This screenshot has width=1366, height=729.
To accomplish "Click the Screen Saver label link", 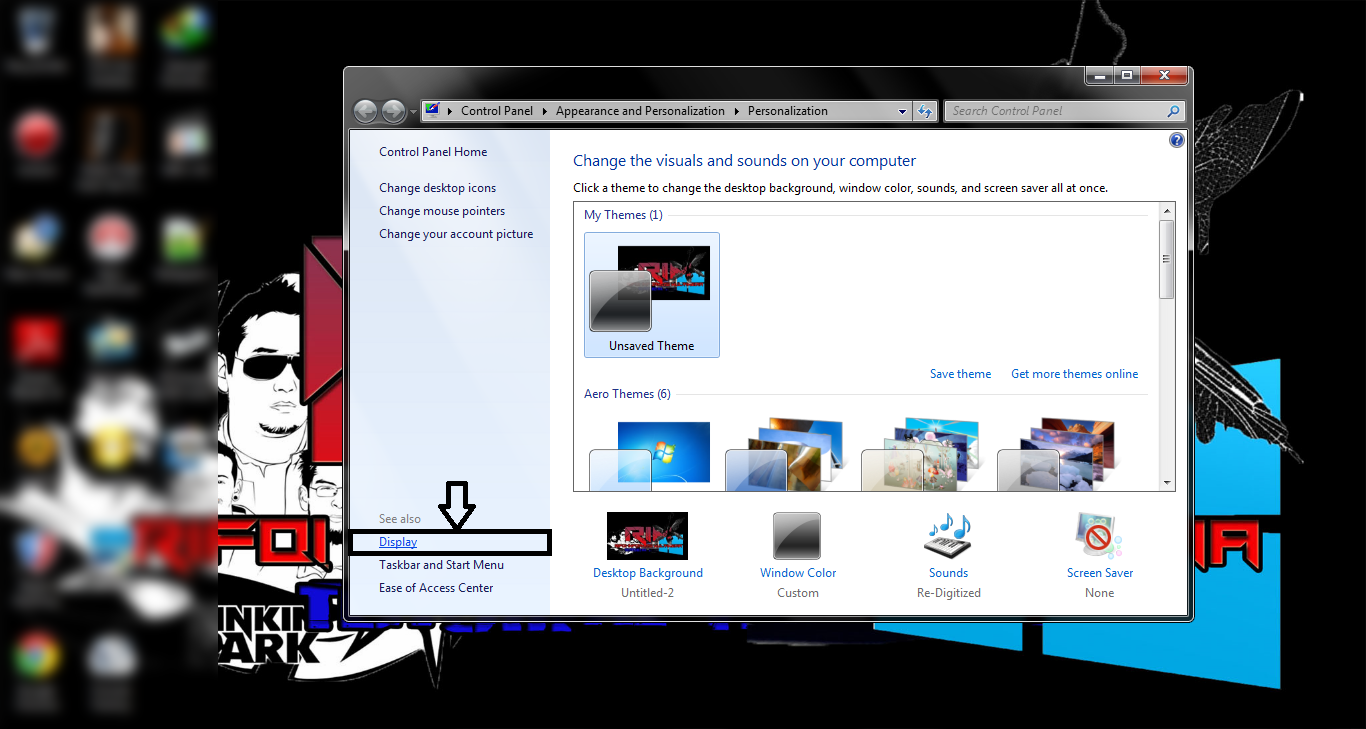I will click(x=1100, y=573).
